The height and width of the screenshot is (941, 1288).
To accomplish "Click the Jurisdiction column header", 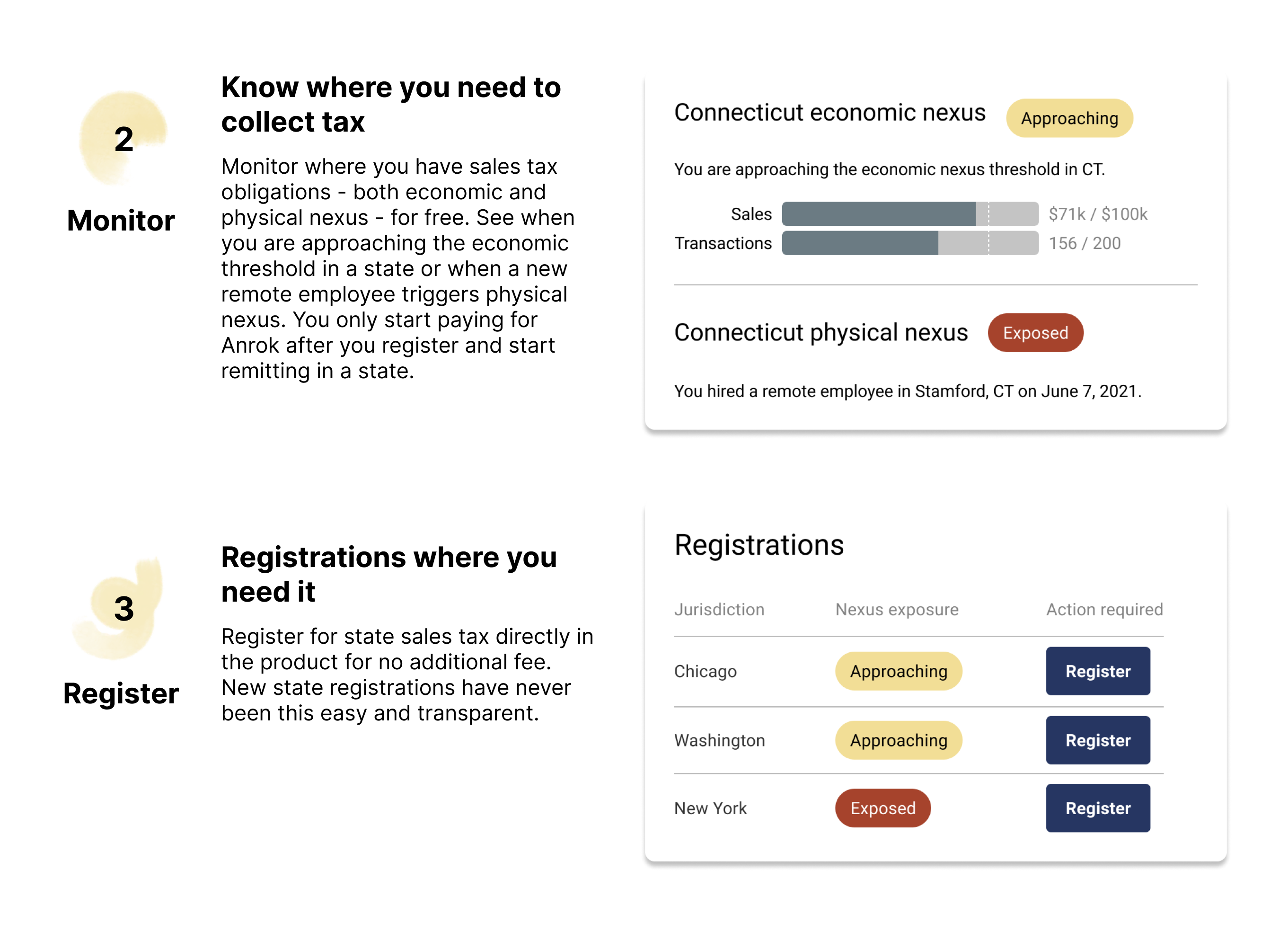I will pos(719,610).
